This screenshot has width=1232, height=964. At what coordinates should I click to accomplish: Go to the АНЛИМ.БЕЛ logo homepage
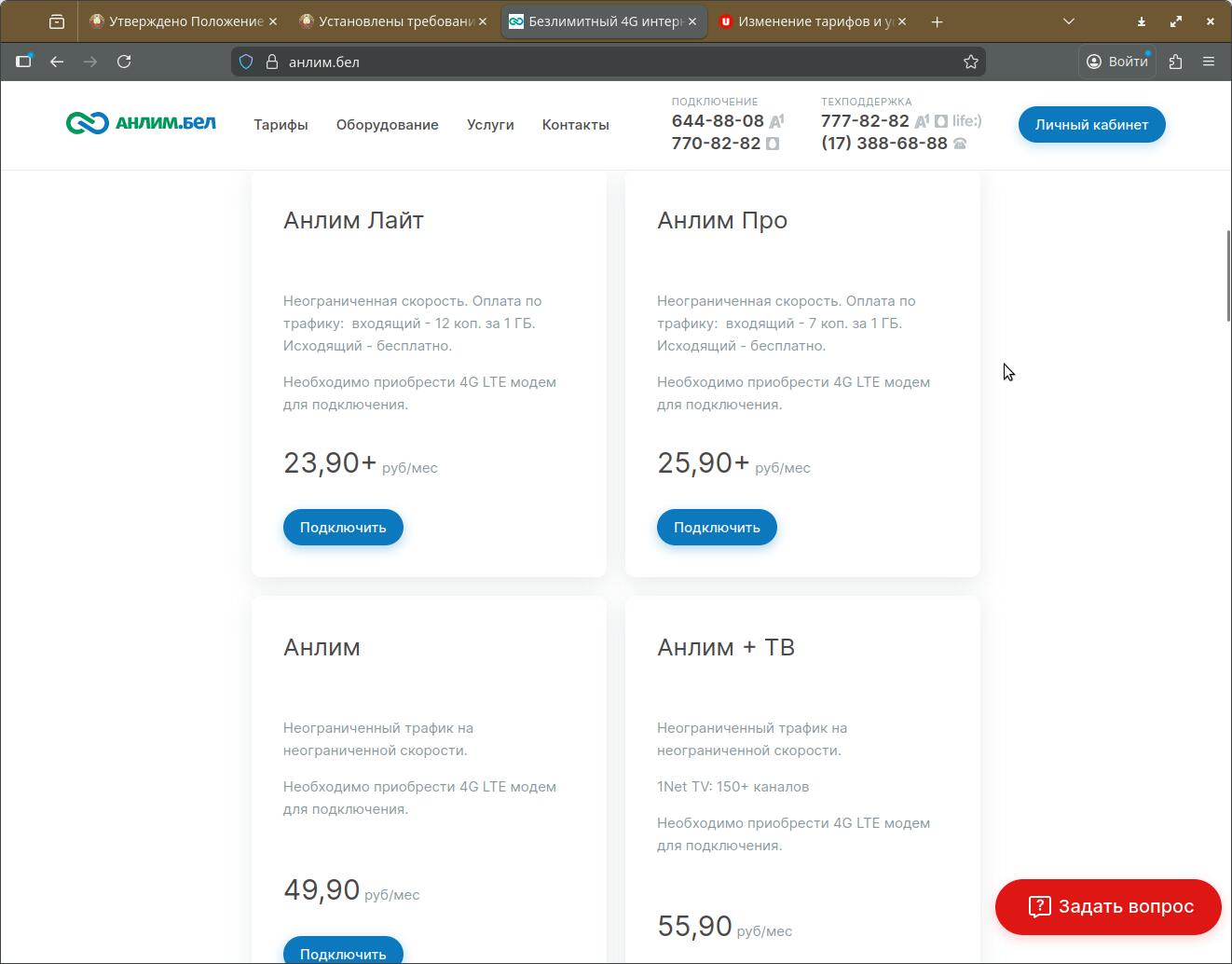[141, 123]
